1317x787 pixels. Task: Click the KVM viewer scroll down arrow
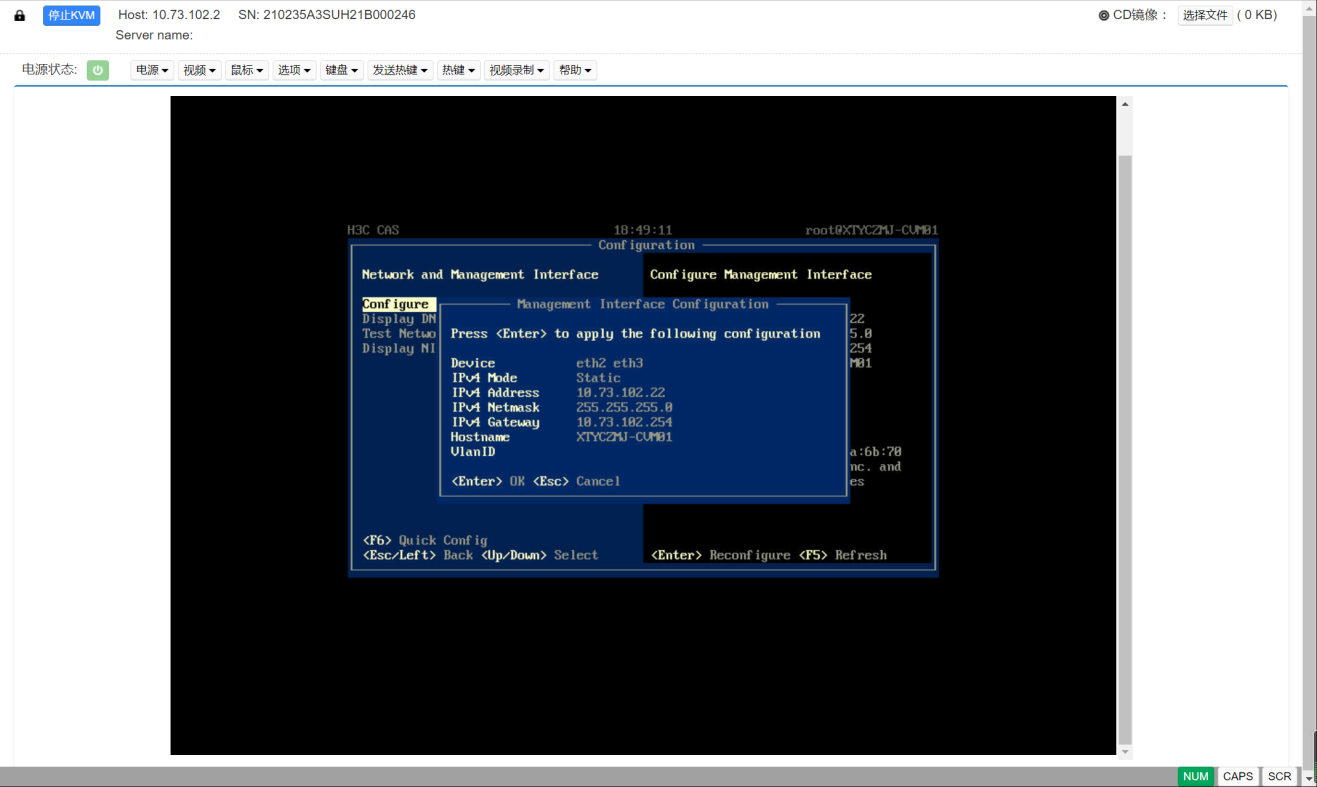pyautogui.click(x=1125, y=751)
